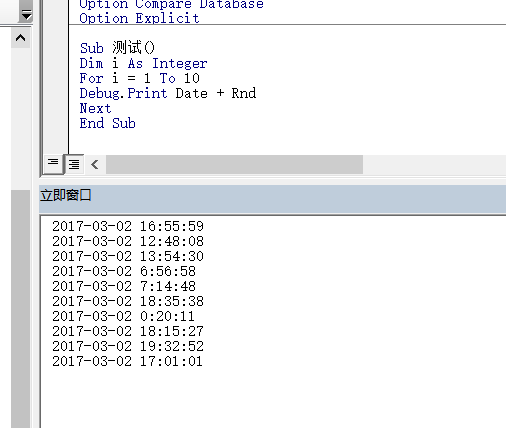Click the side panel vertical scrollbar thumb

point(21,309)
